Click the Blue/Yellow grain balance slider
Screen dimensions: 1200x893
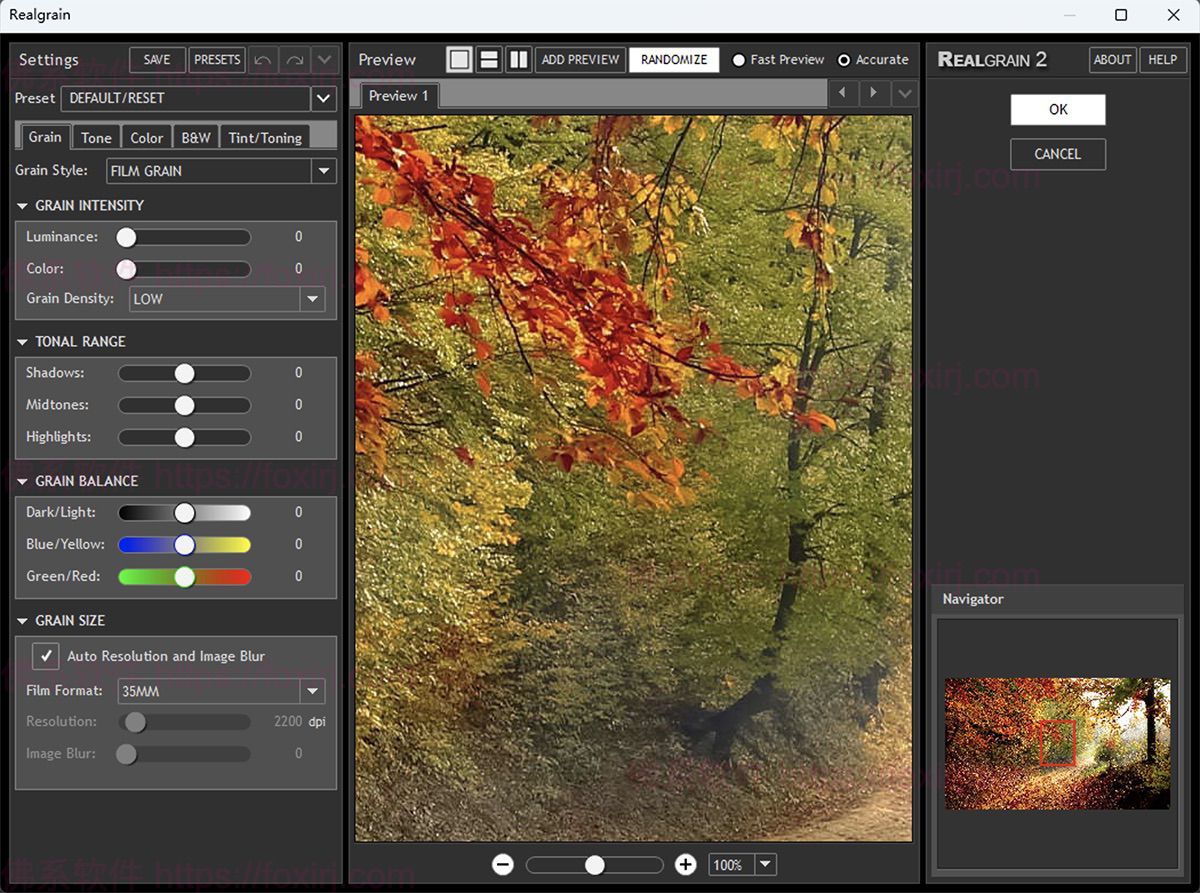184,545
